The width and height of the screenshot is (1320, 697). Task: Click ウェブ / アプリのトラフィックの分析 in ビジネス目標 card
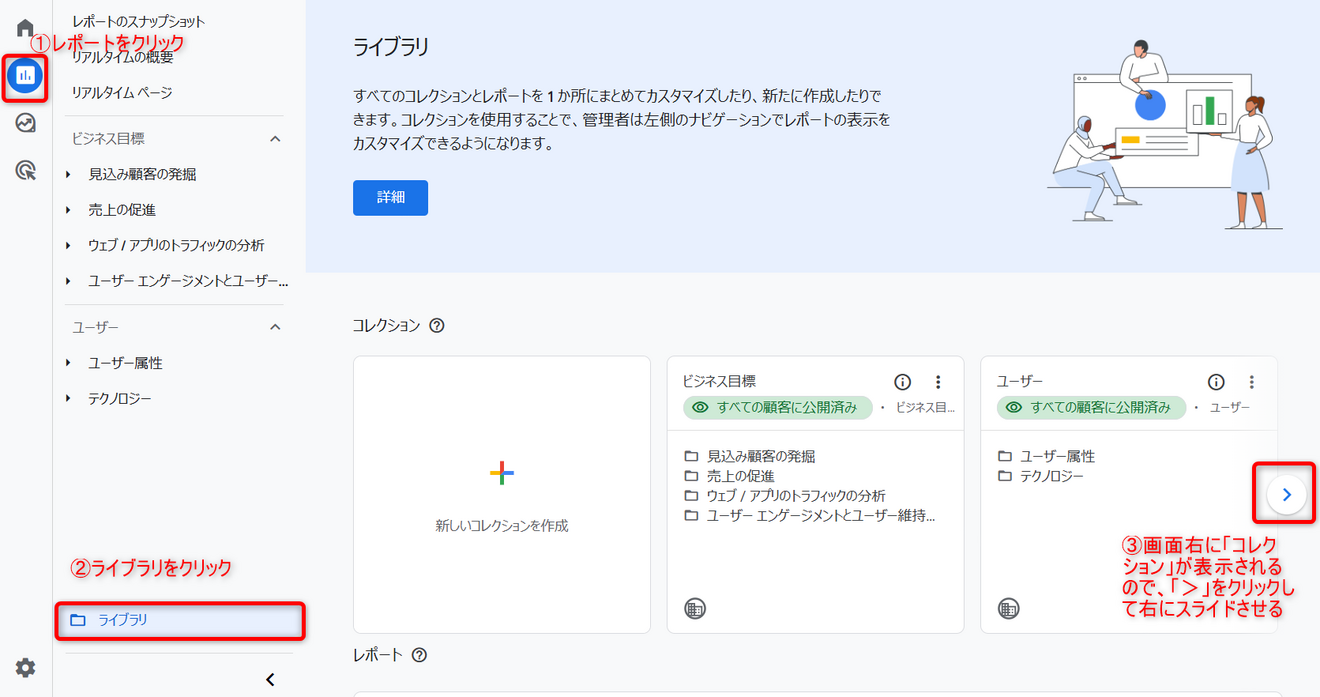[795, 496]
